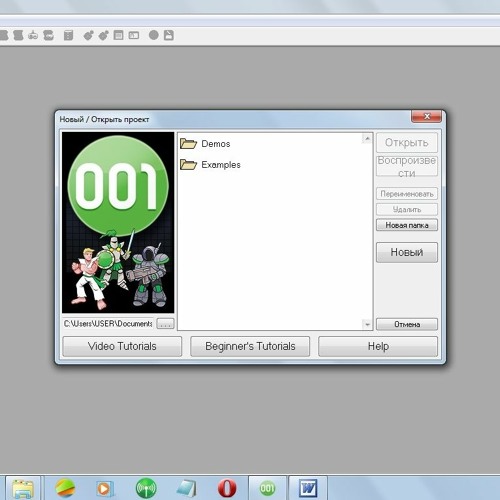Viewport: 500px width, 500px height.
Task: Select the Examples folder
Action: [x=210, y=165]
